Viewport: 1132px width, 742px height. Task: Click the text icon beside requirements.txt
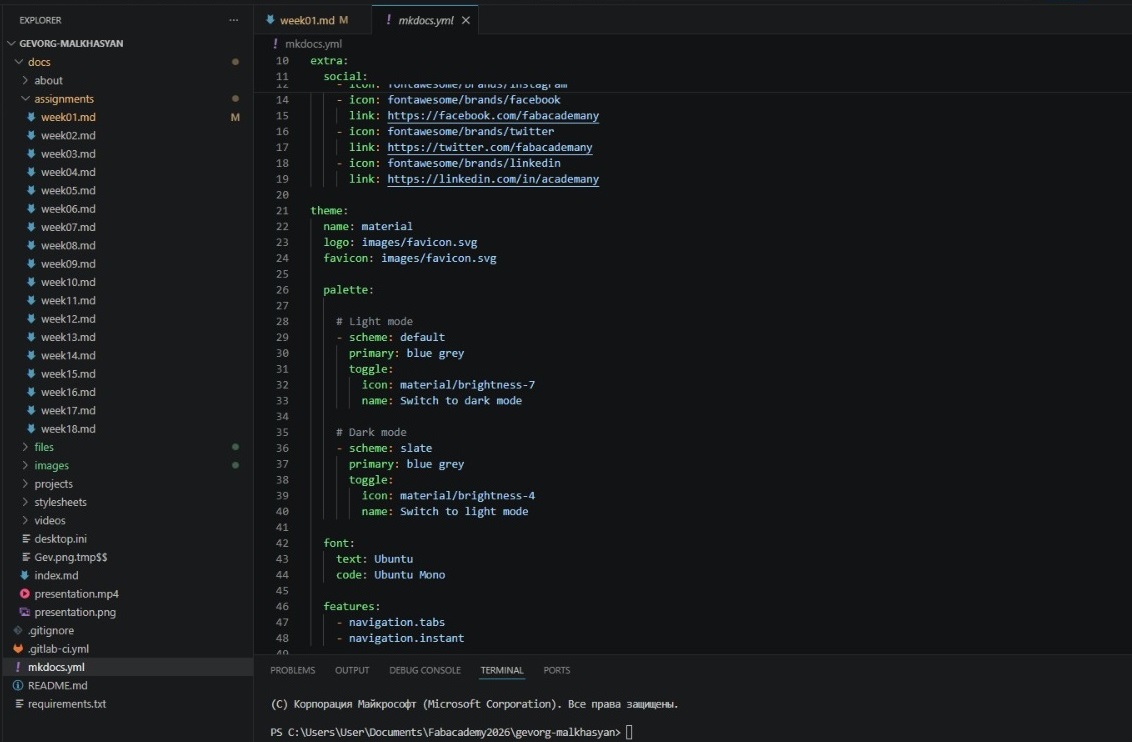coord(19,704)
